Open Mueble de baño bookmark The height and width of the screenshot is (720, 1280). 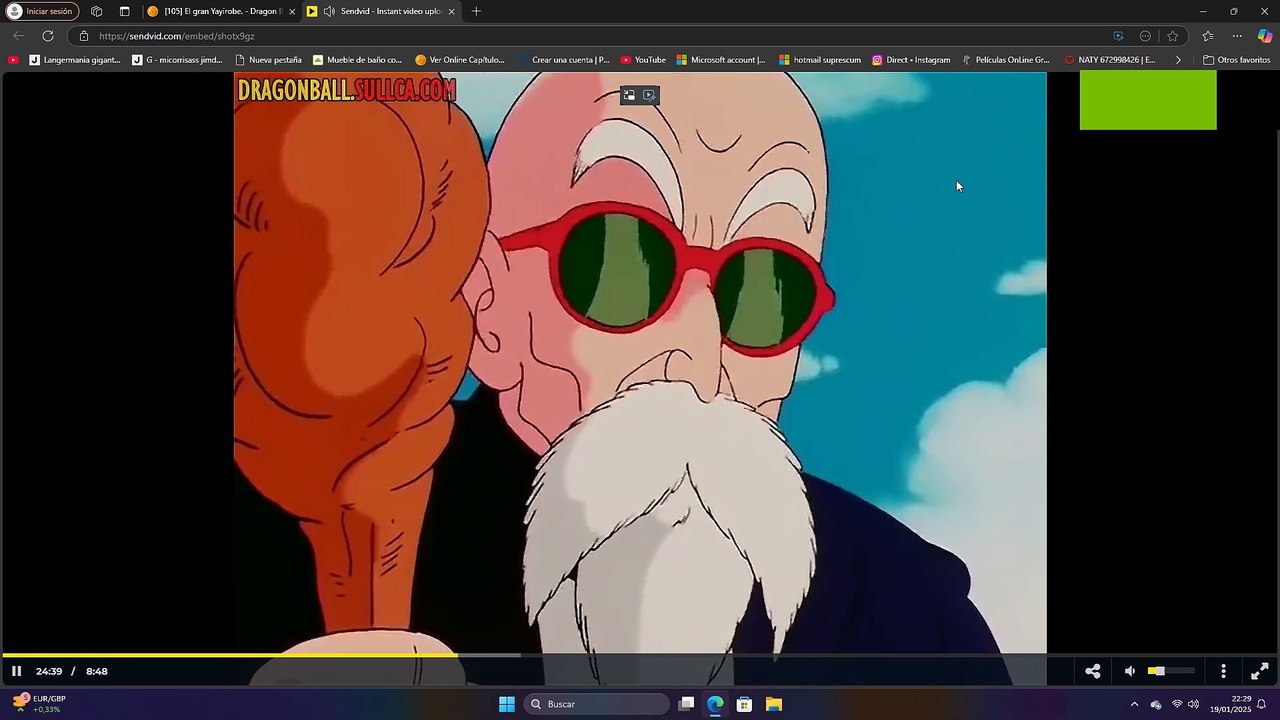point(357,60)
